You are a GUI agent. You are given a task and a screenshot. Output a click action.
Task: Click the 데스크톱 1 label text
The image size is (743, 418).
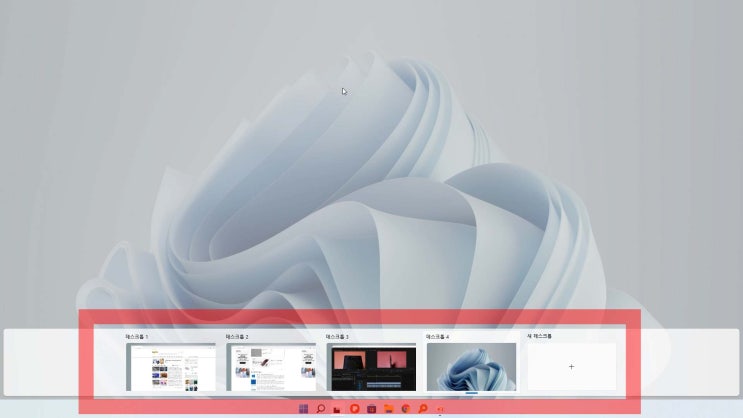coord(137,336)
